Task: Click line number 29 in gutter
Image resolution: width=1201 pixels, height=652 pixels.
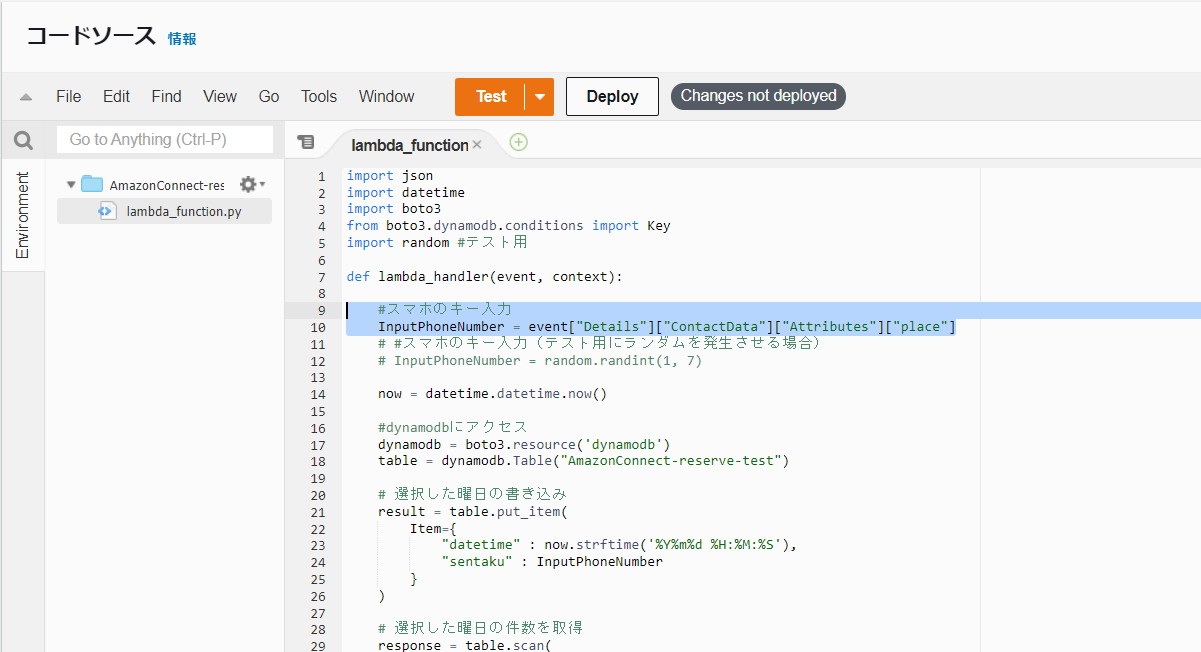Action: click(318, 646)
